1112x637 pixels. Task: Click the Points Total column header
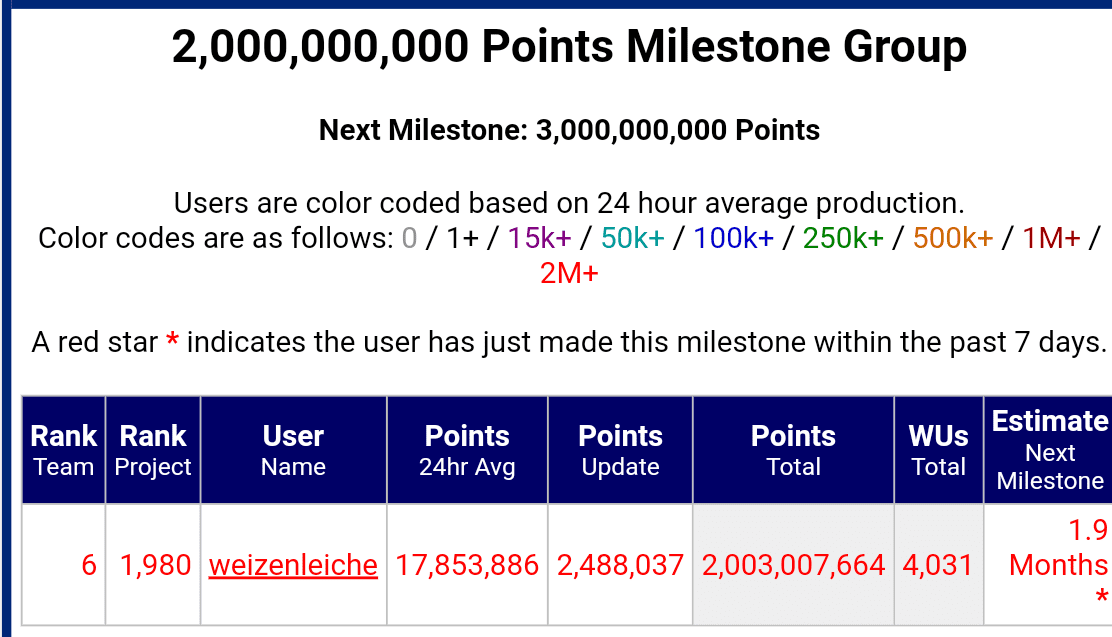pos(794,450)
